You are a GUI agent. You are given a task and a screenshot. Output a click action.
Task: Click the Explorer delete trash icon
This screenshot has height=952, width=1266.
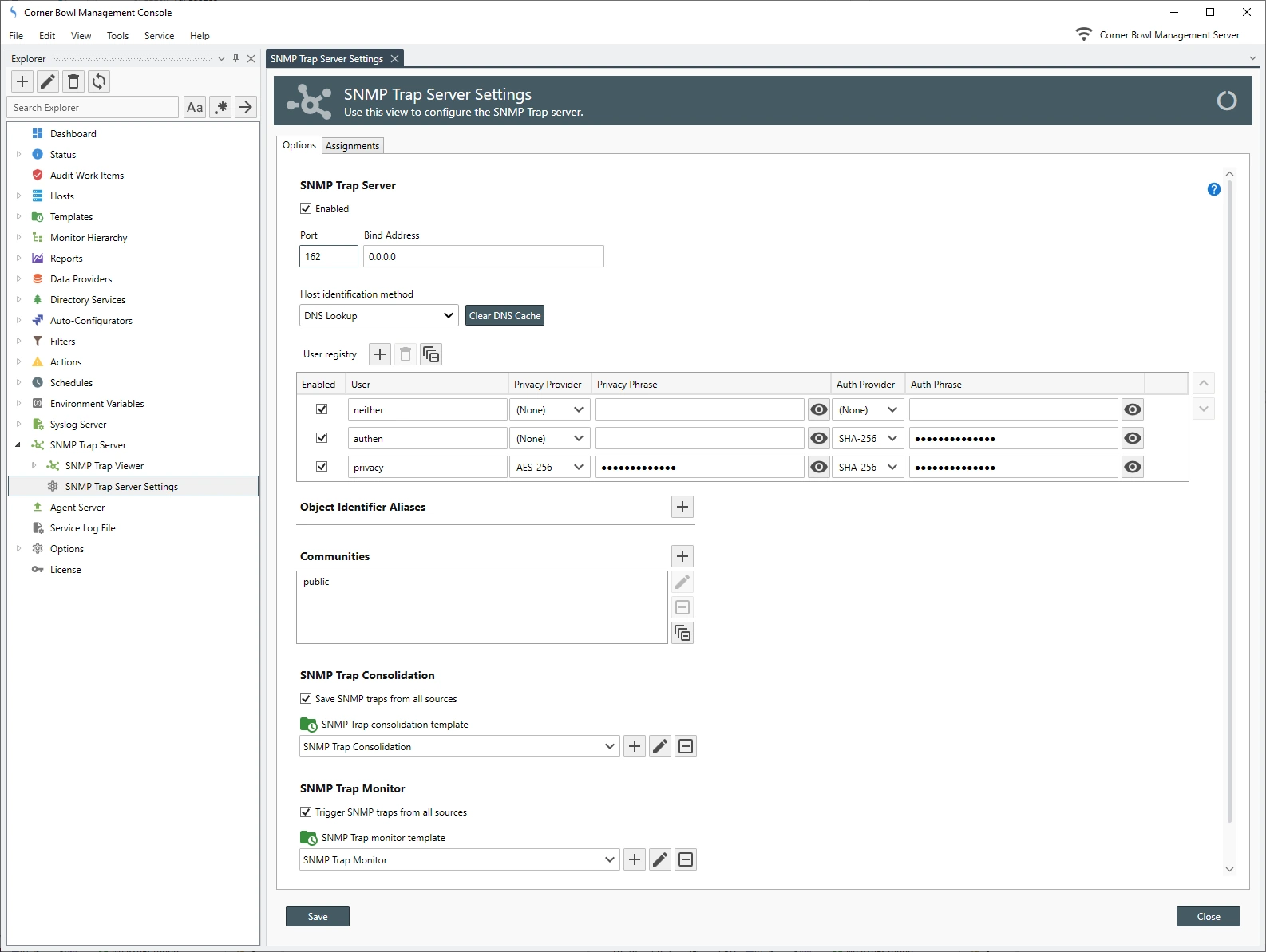[73, 81]
